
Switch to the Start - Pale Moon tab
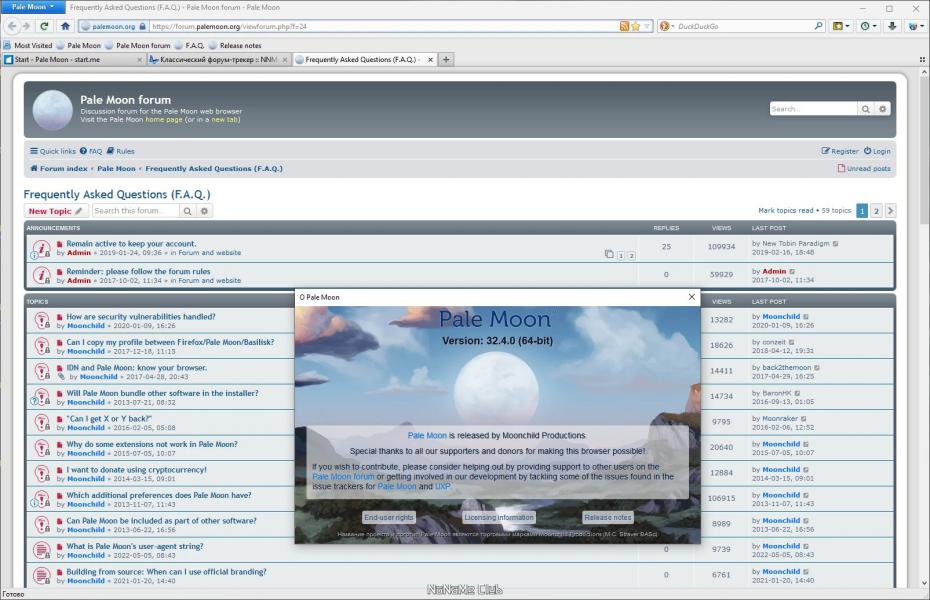tap(73, 59)
